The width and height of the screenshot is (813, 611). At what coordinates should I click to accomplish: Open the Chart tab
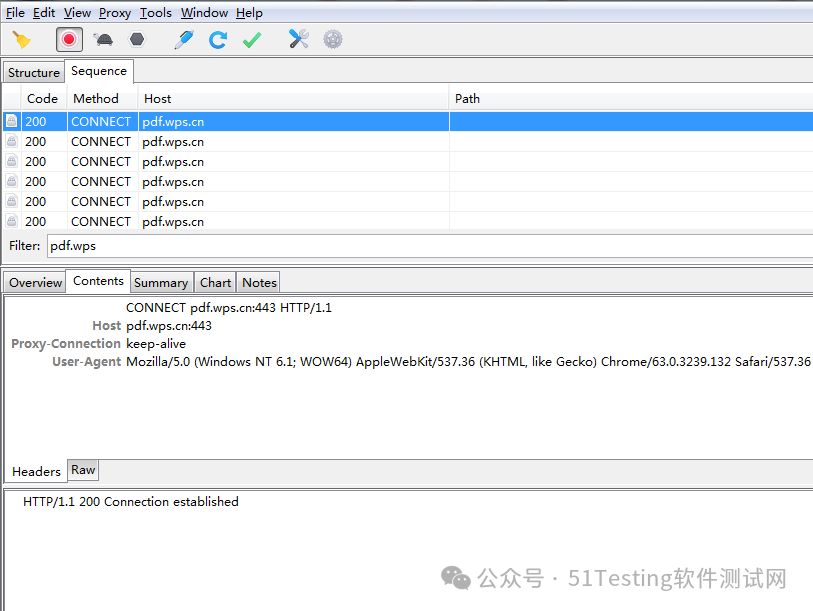point(215,283)
